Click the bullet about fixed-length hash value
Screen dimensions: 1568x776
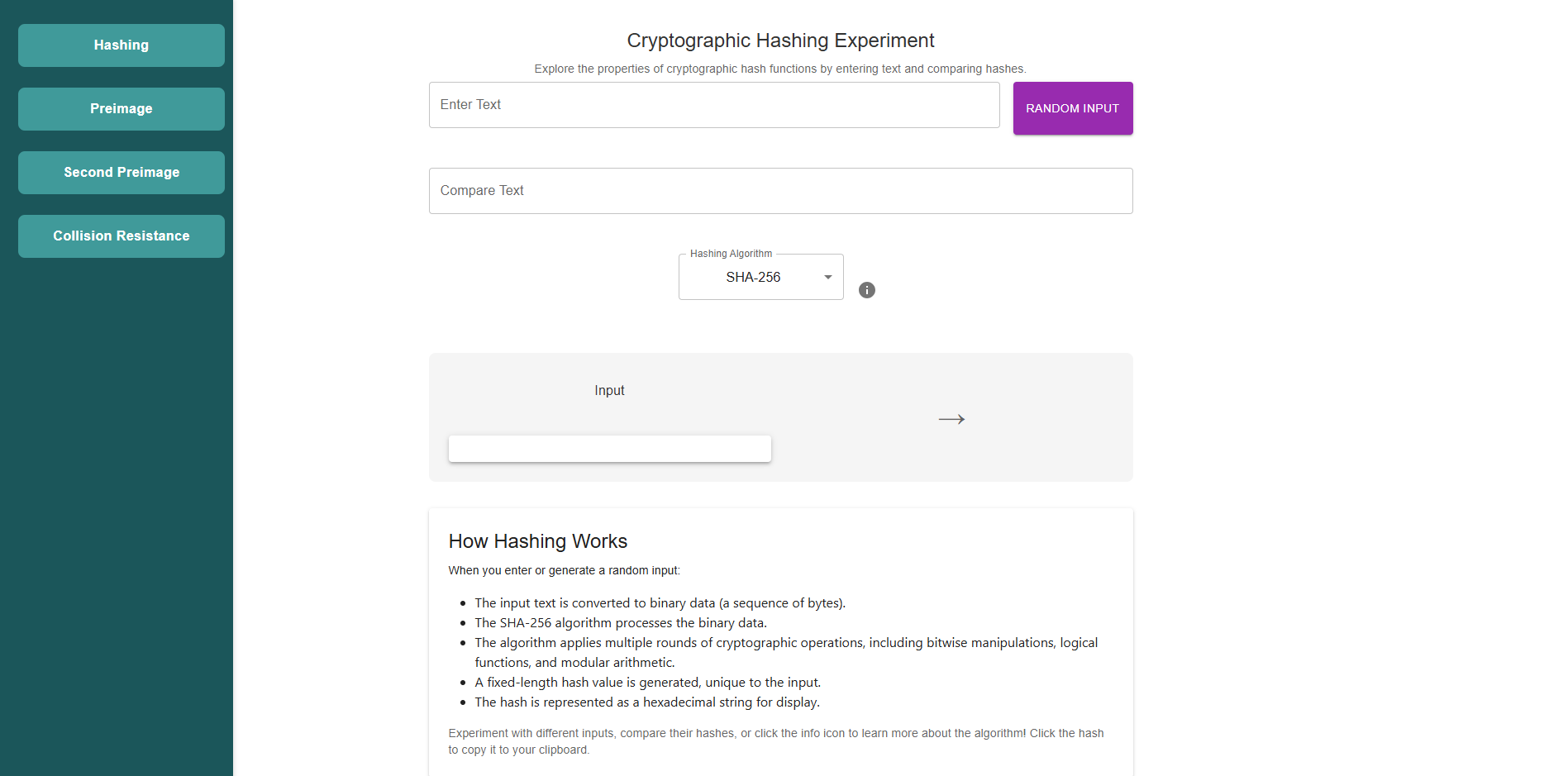pos(647,683)
